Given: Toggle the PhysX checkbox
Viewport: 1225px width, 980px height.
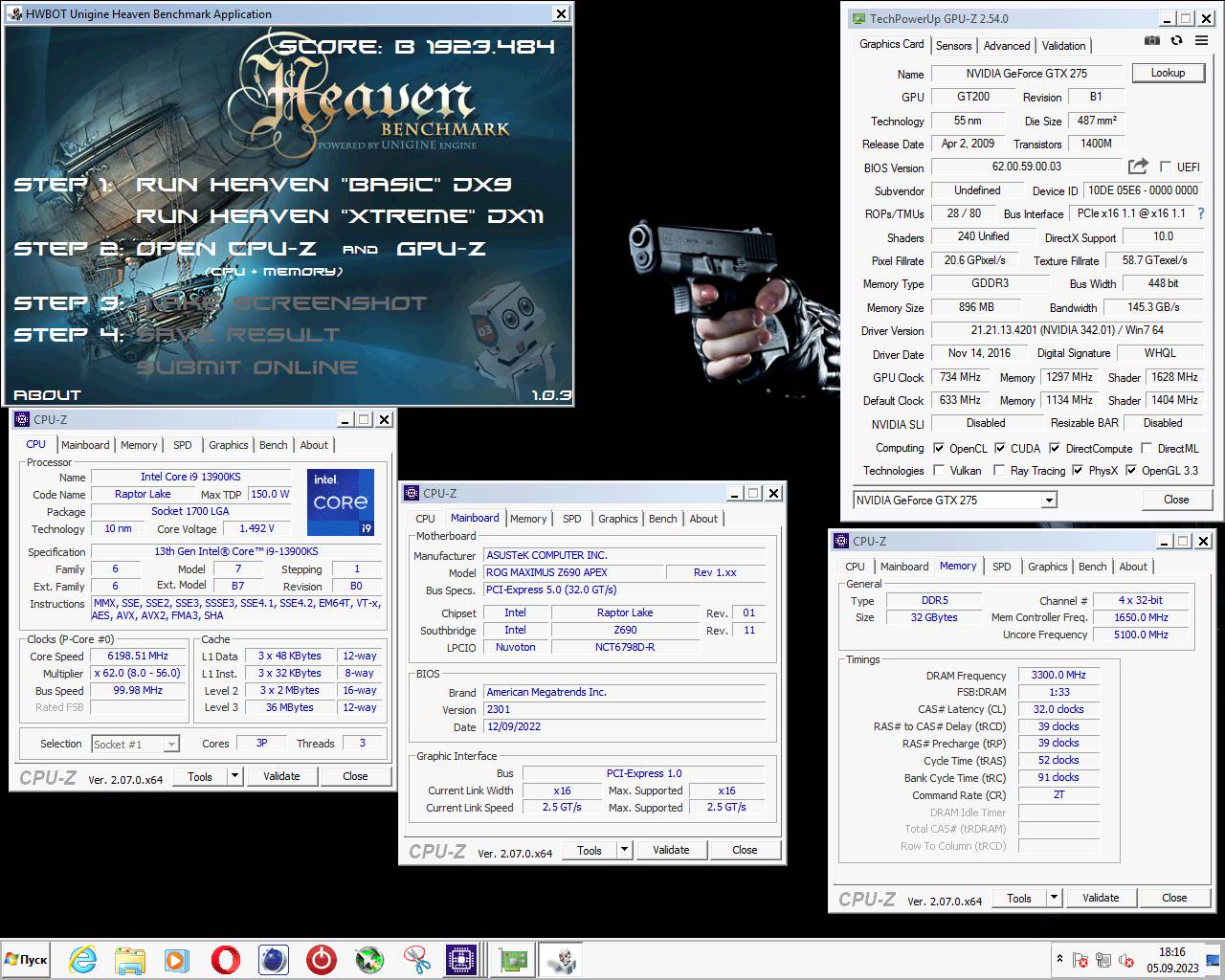Looking at the screenshot, I should coord(1078,470).
